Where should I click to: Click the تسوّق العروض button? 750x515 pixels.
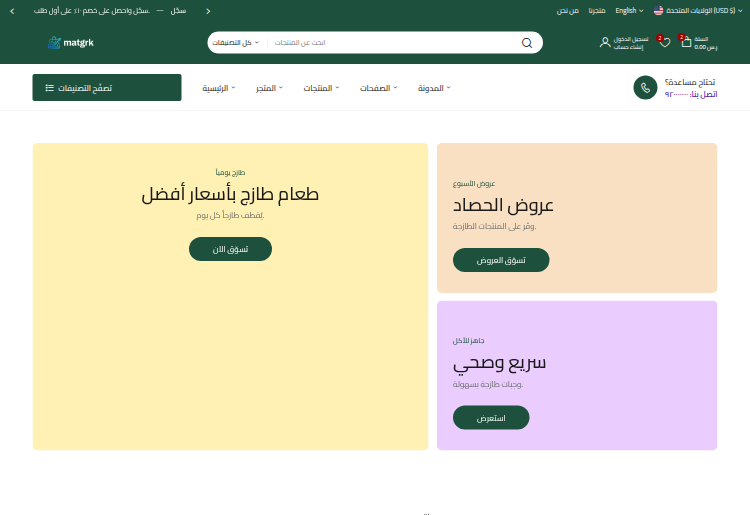coord(501,260)
